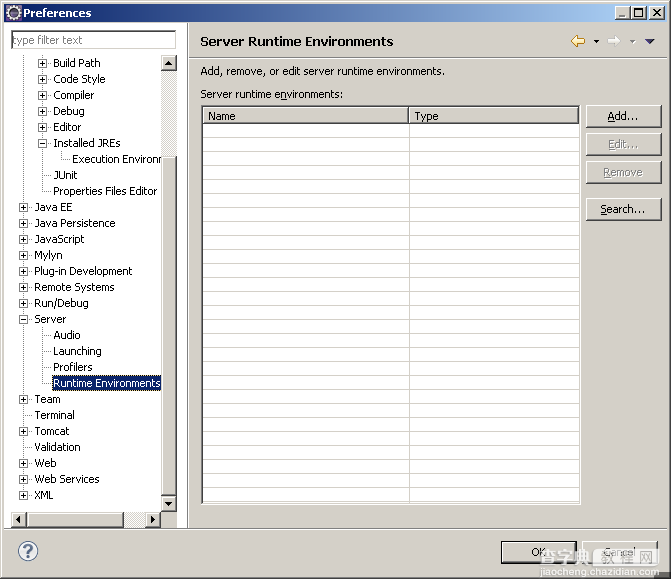The image size is (671, 579).
Task: Sort by the Name column header
Action: point(305,116)
